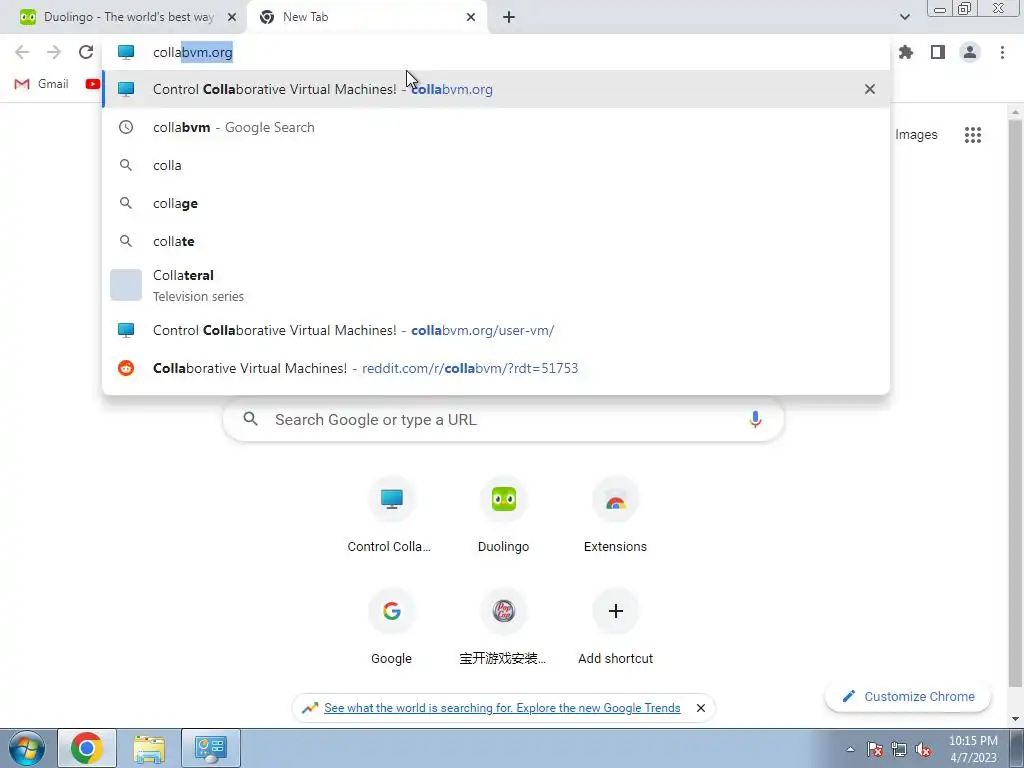Click the Chrome taskbar icon
The width and height of the screenshot is (1024, 768).
[x=87, y=748]
